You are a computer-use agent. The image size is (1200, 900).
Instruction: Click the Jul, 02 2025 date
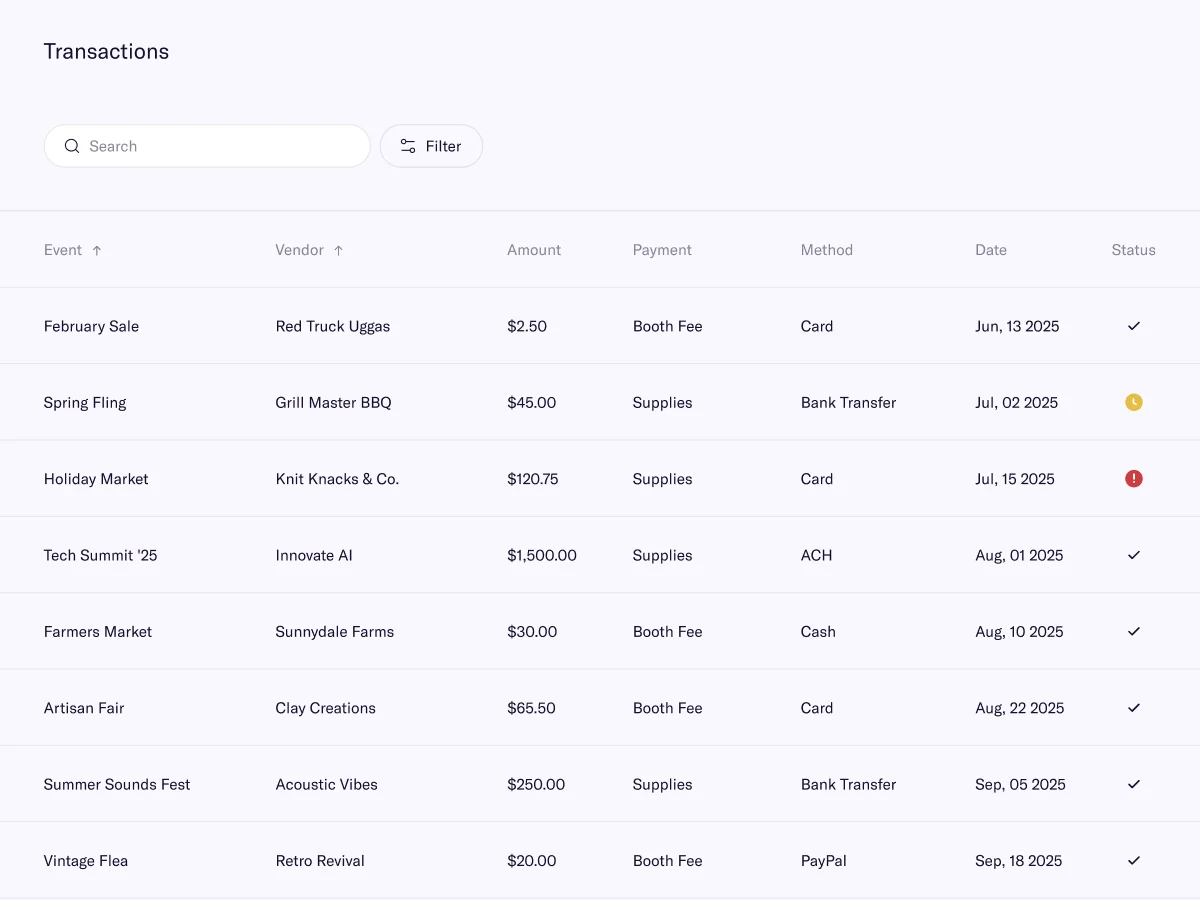pyautogui.click(x=1017, y=403)
